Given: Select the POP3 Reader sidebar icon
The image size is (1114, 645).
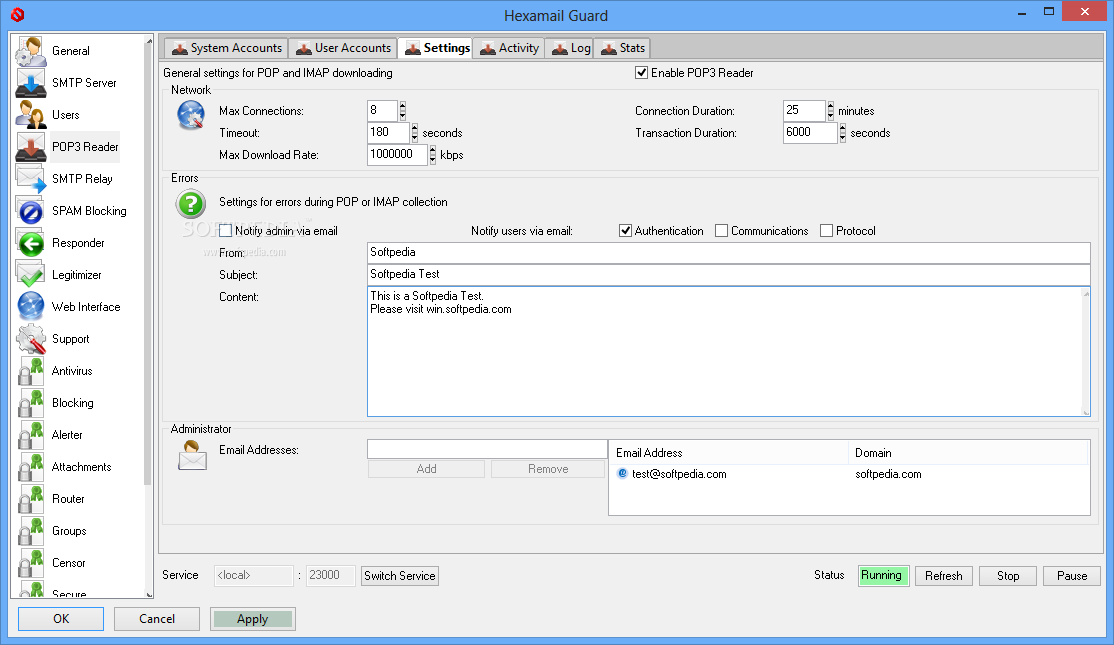Looking at the screenshot, I should click(x=31, y=147).
